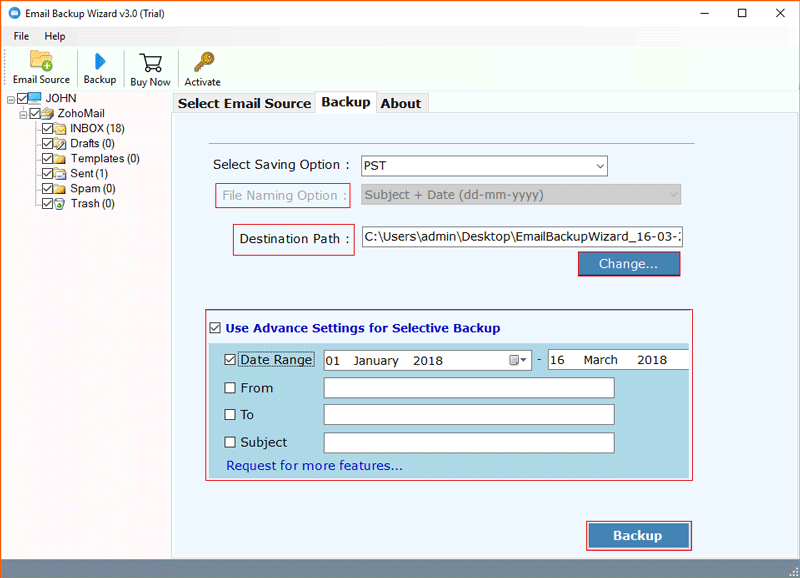Screen dimensions: 800x578
Task: Uncheck the Drafts (0) checkbox
Action: (x=47, y=143)
